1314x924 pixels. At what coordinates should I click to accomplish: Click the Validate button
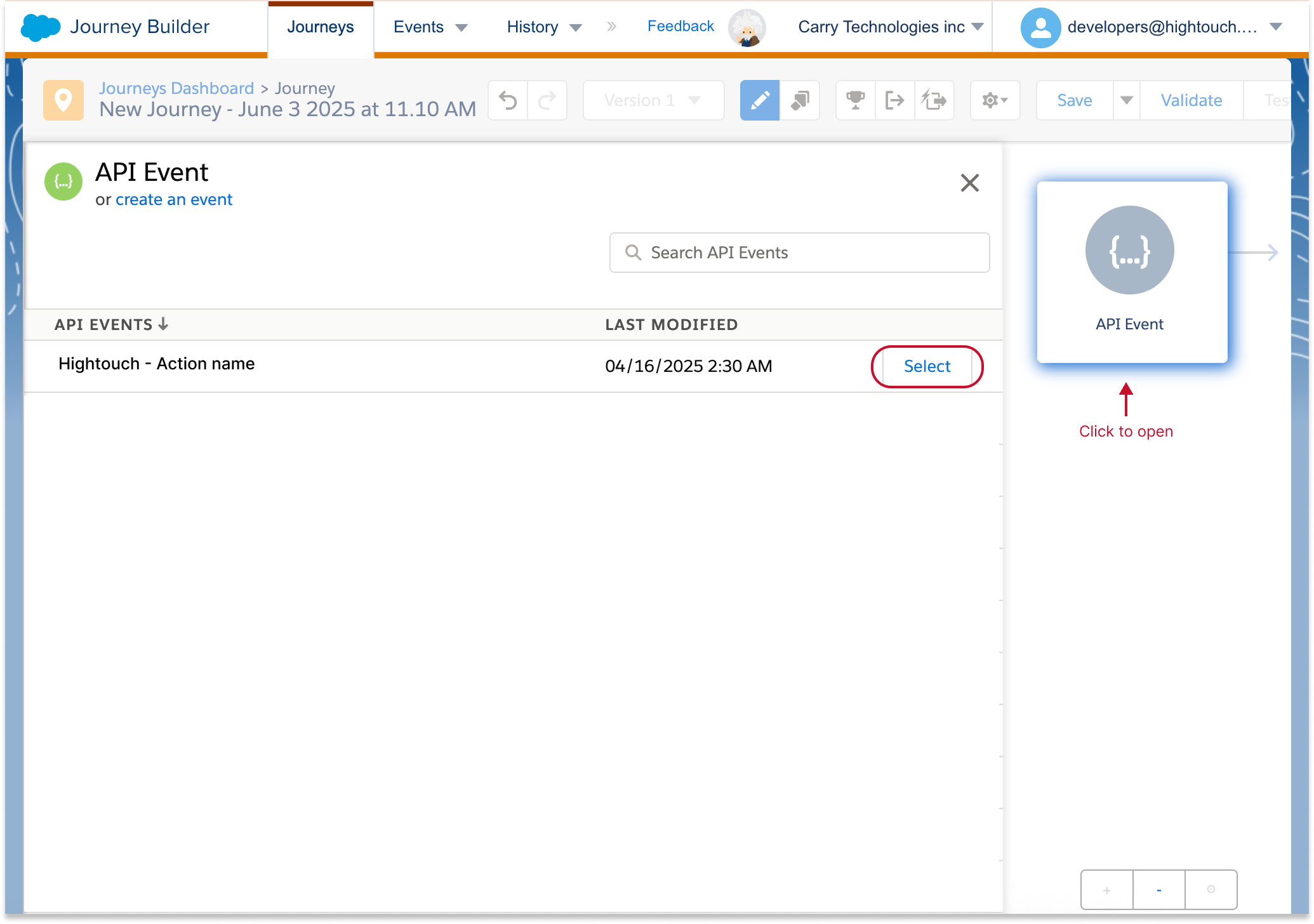(x=1191, y=100)
